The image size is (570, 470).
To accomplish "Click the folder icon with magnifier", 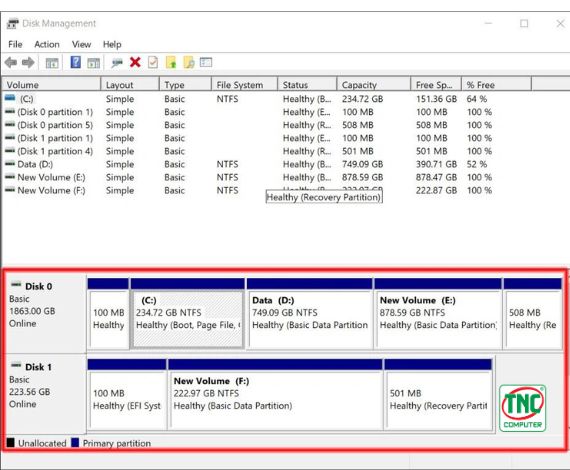I will pos(189,63).
